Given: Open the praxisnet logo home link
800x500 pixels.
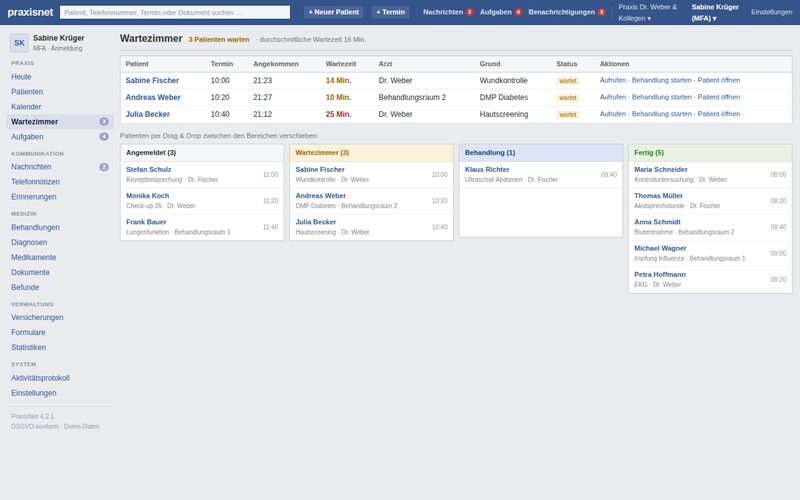Looking at the screenshot, I should point(30,12).
